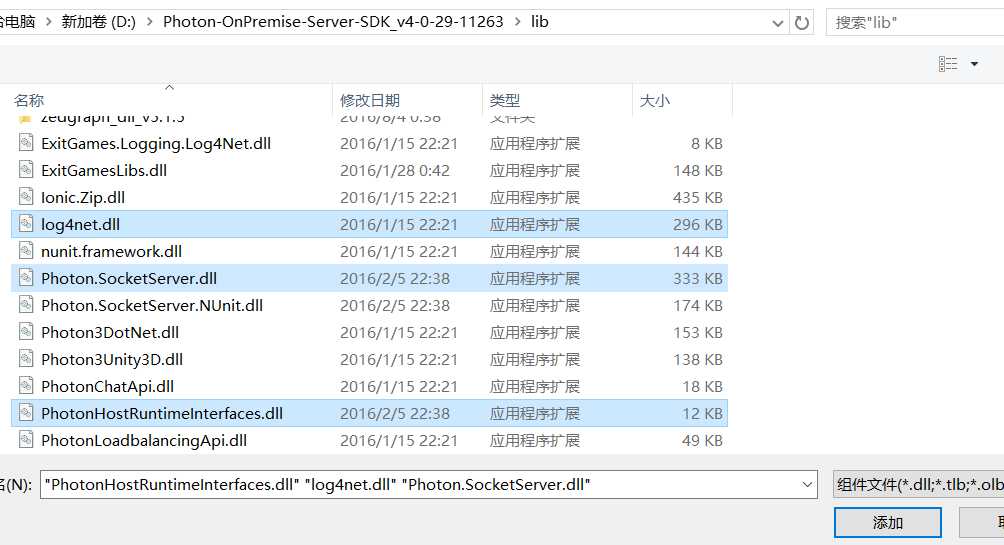Sort by 类型 column header

(x=505, y=101)
